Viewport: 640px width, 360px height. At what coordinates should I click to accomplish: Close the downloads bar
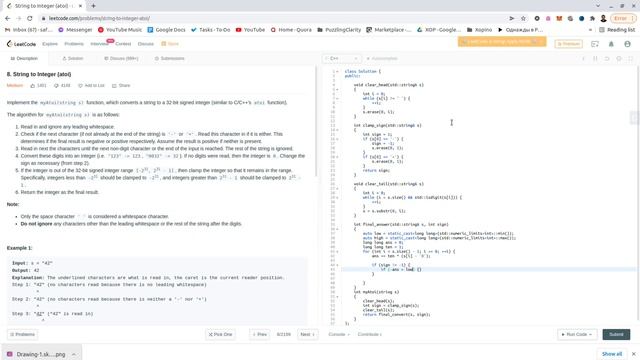633,354
